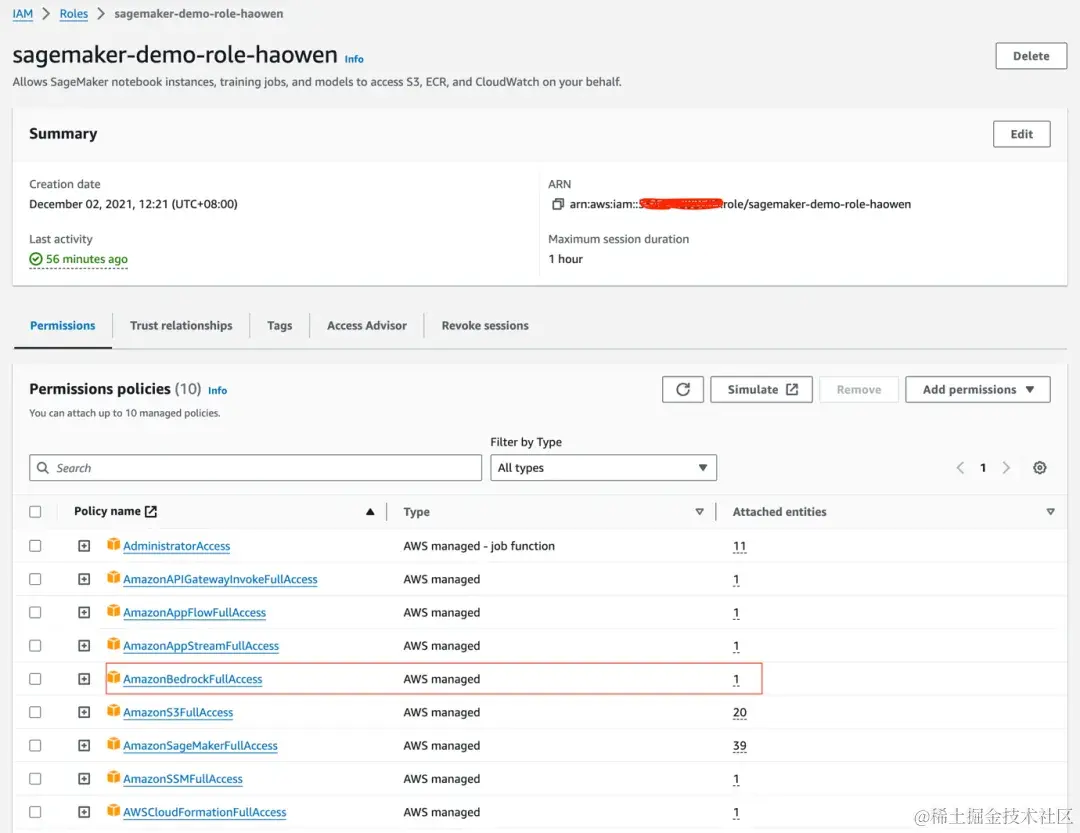The image size is (1080, 833).
Task: Click Info link beside Permissions policies
Action: [x=218, y=391]
